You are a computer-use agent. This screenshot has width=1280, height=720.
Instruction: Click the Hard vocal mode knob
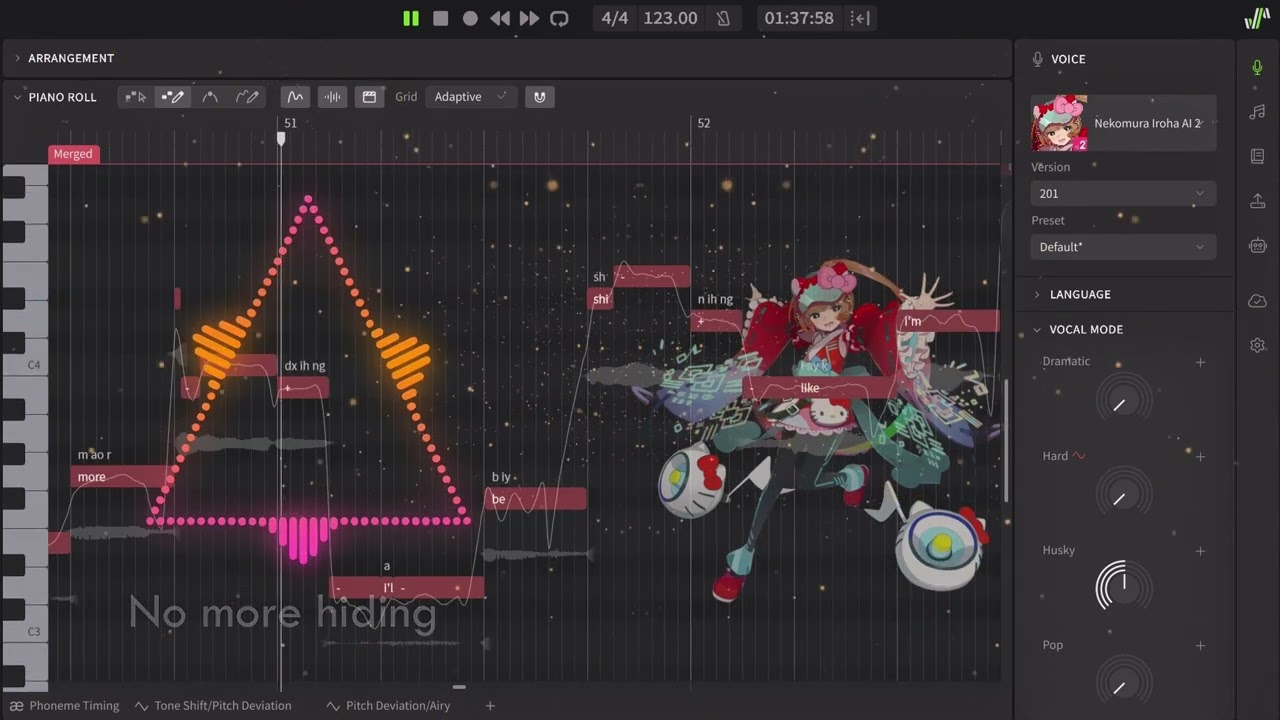pyautogui.click(x=1124, y=495)
